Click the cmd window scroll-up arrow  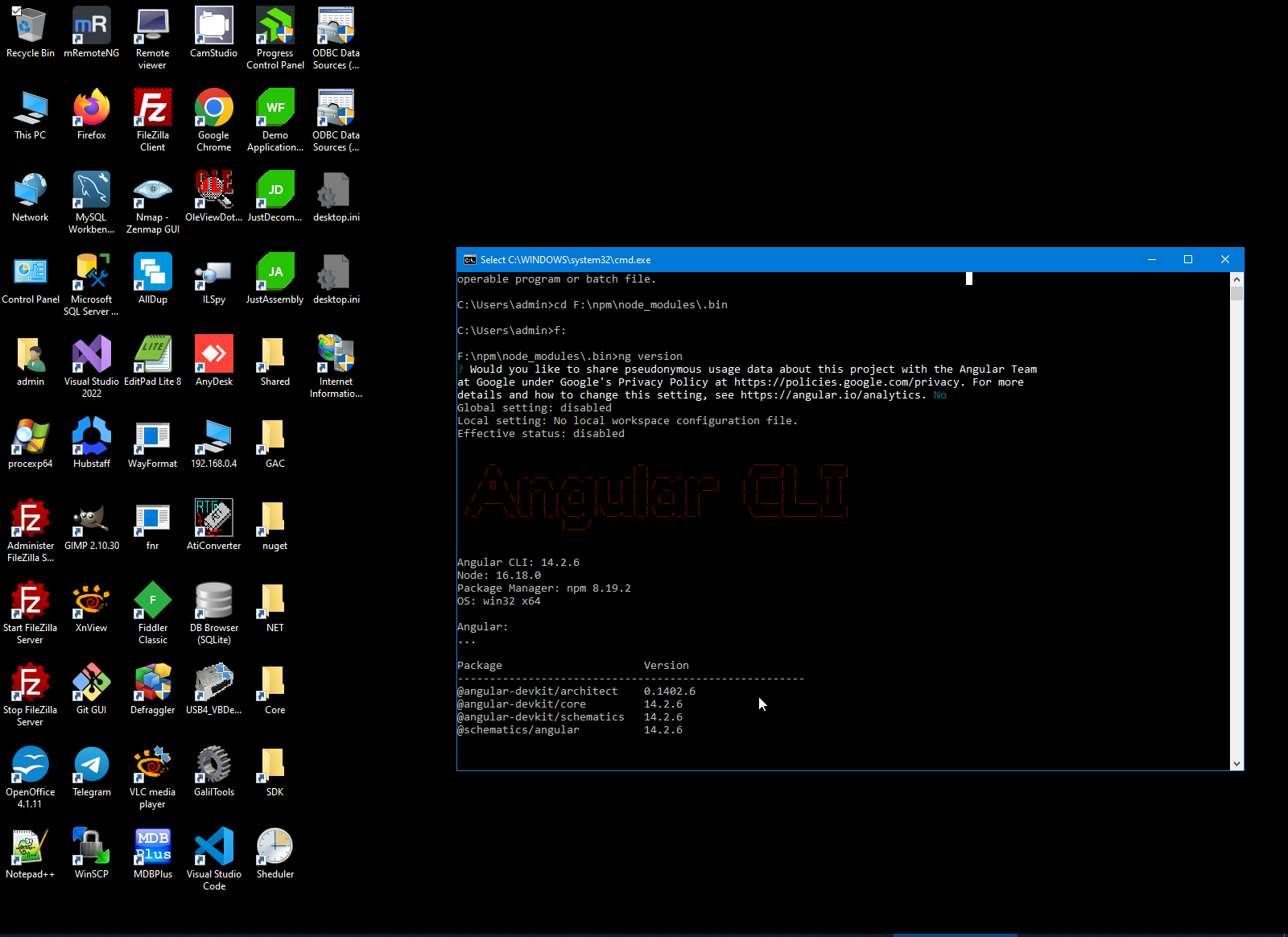point(1237,279)
